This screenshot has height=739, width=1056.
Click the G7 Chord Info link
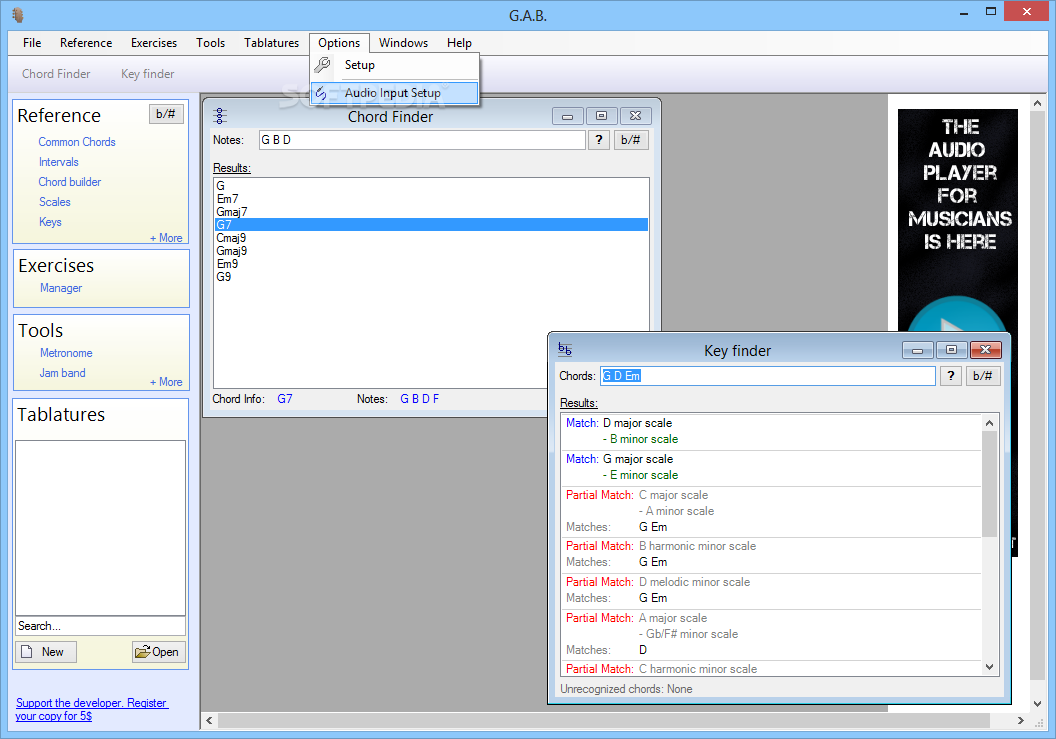coord(285,399)
